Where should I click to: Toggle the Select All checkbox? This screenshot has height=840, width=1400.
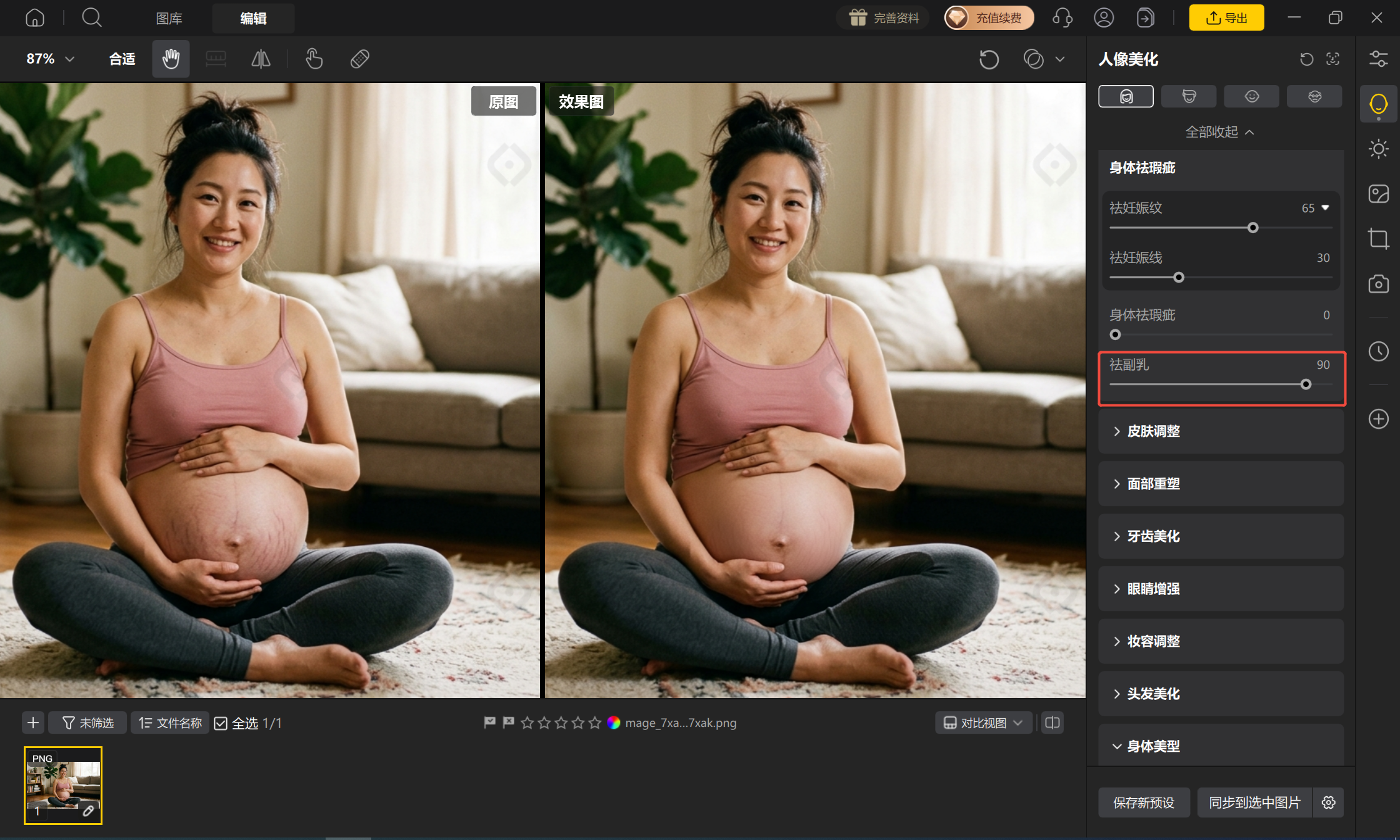pyautogui.click(x=221, y=723)
